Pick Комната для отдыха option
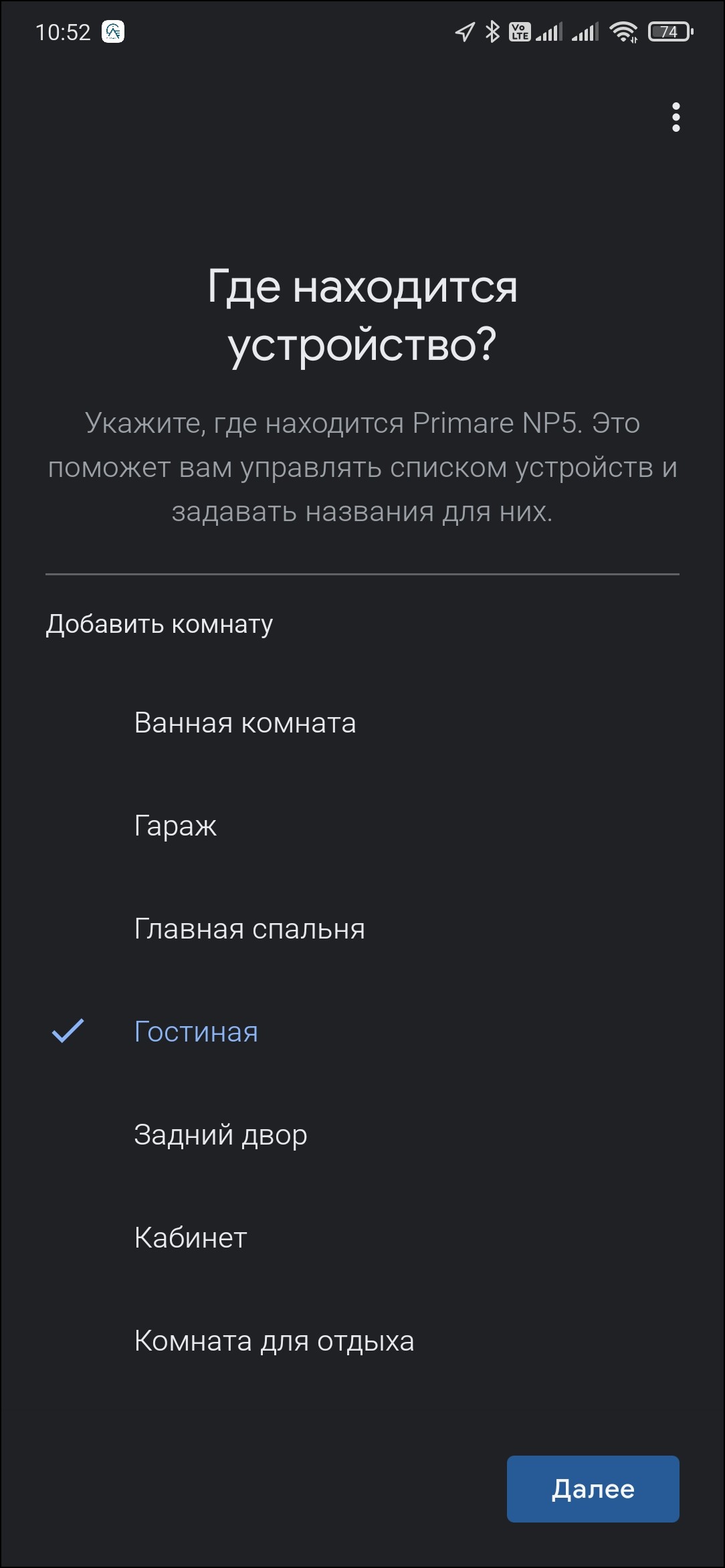The height and width of the screenshot is (1568, 725). (x=274, y=1341)
